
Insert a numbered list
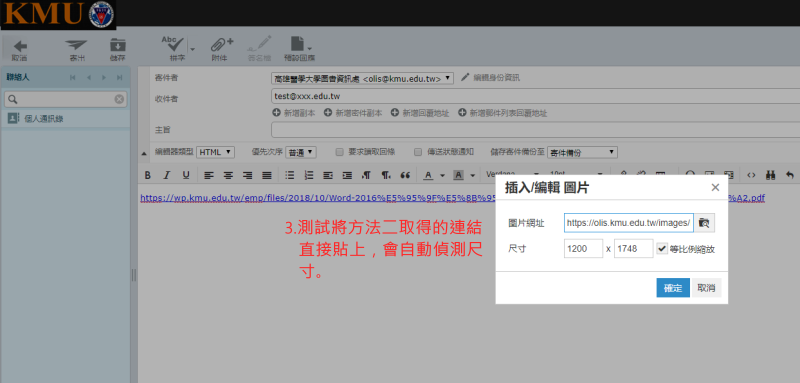[x=309, y=175]
